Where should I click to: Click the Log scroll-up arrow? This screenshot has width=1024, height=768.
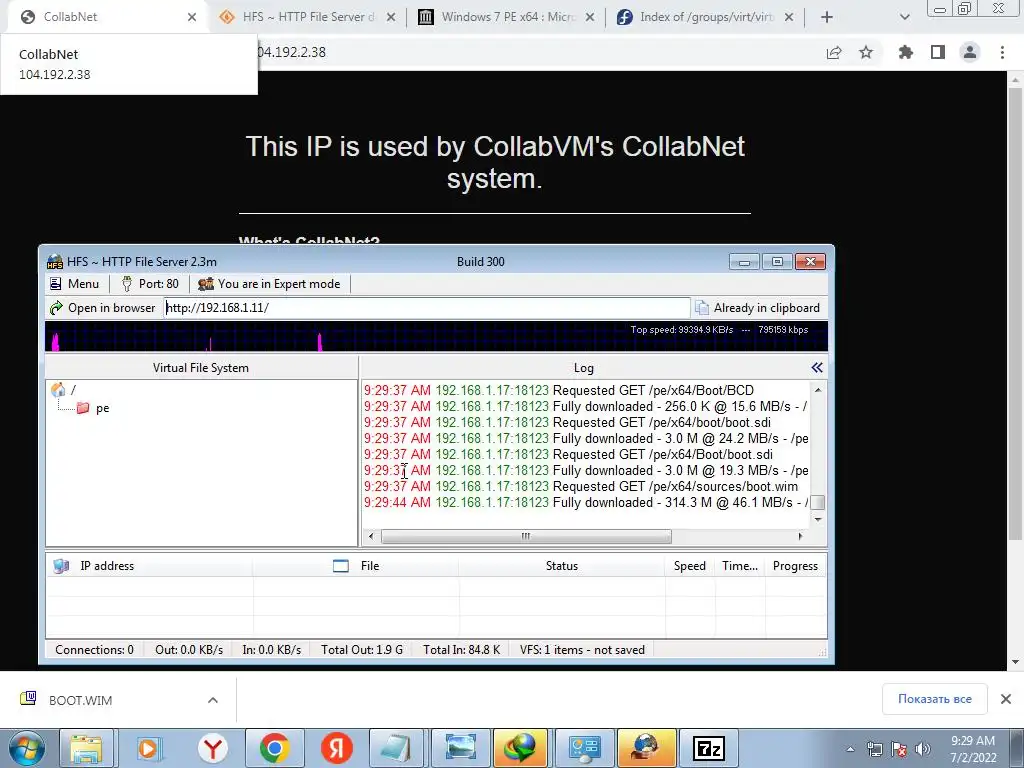tap(818, 390)
